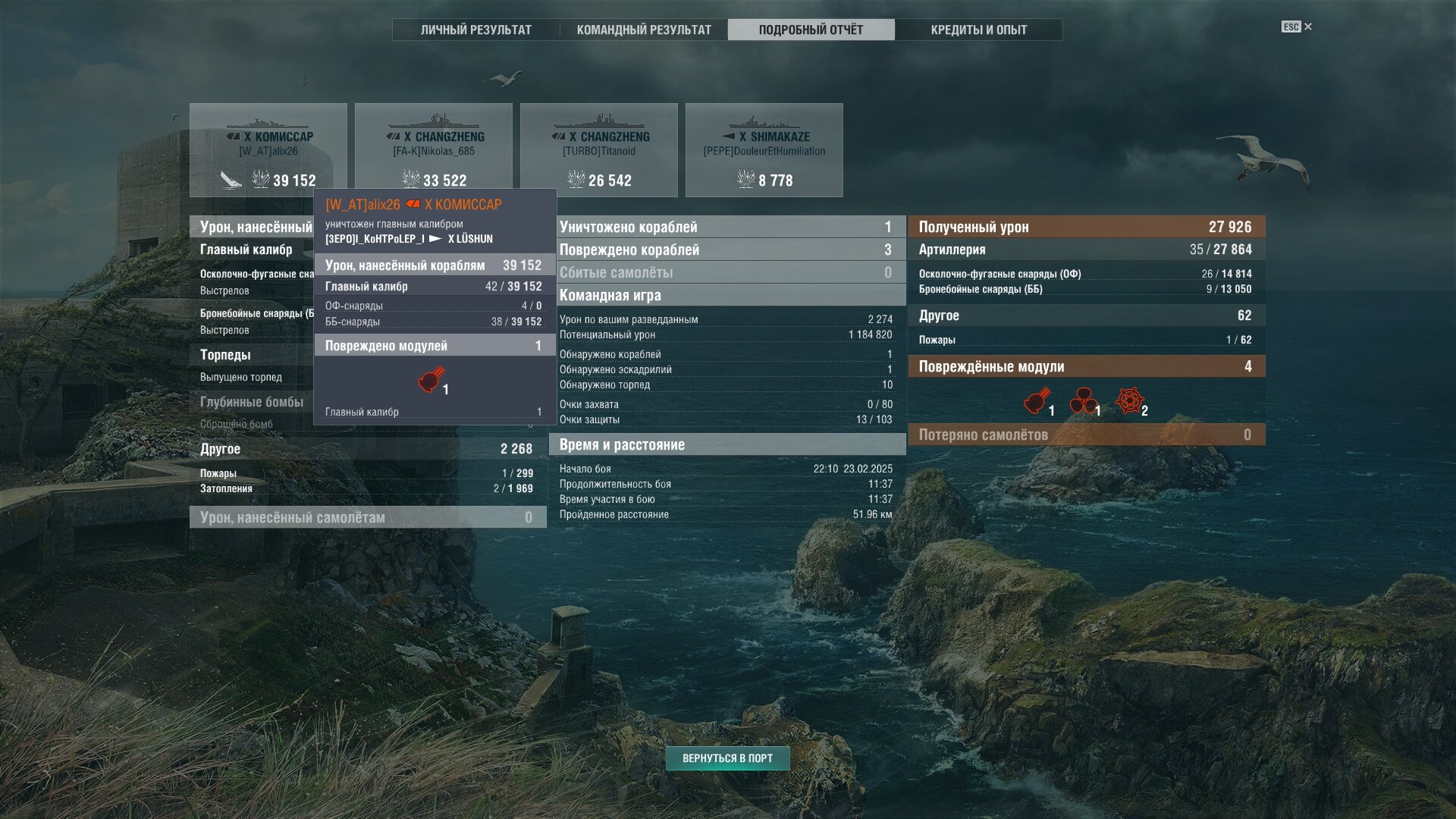
Task: Click damage icon beside 33 522
Action: tap(410, 180)
